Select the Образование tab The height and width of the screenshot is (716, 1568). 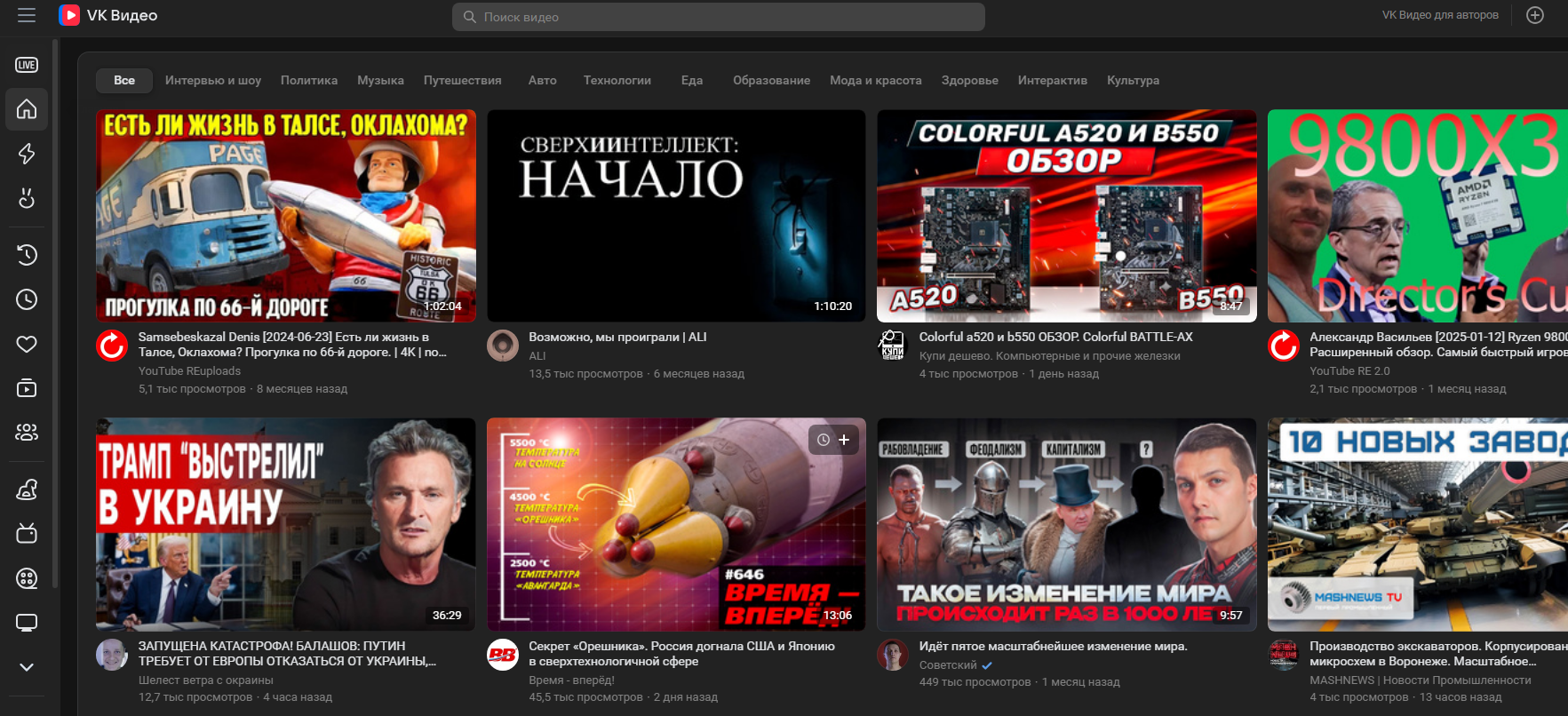(771, 80)
